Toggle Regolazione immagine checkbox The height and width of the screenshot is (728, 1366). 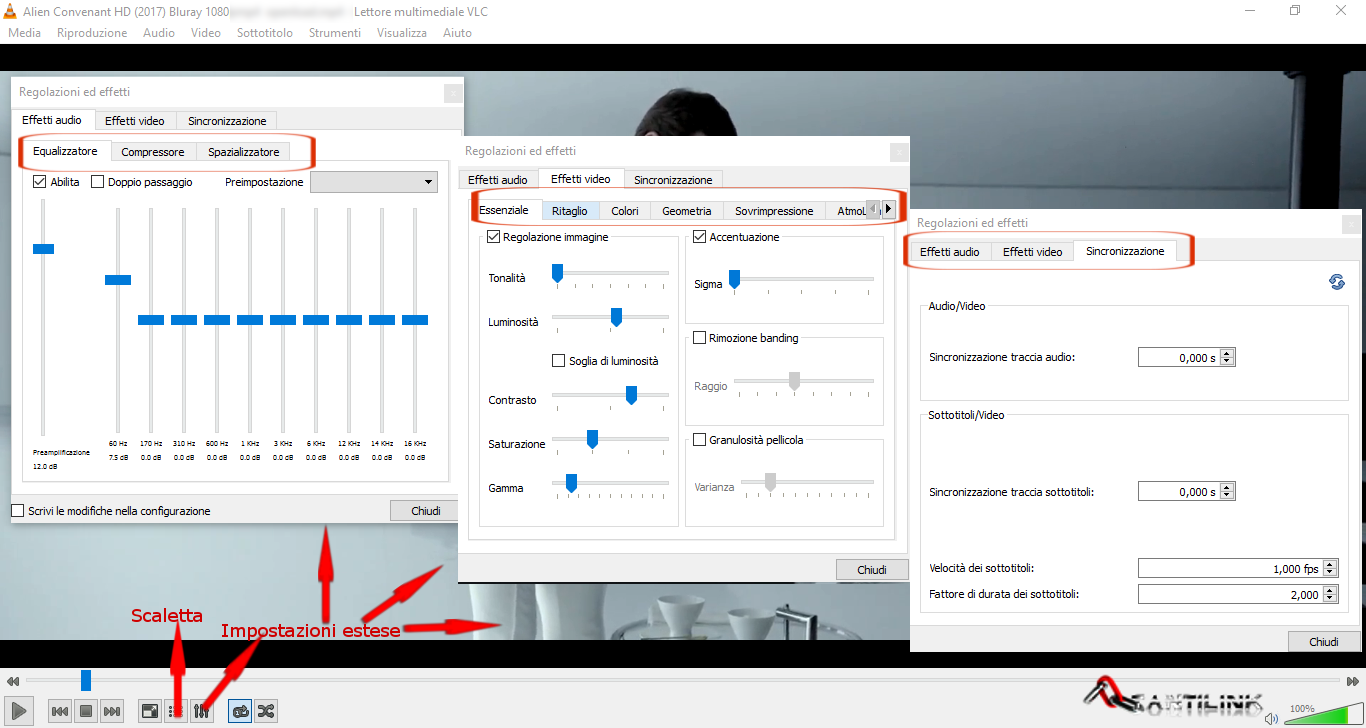[494, 237]
